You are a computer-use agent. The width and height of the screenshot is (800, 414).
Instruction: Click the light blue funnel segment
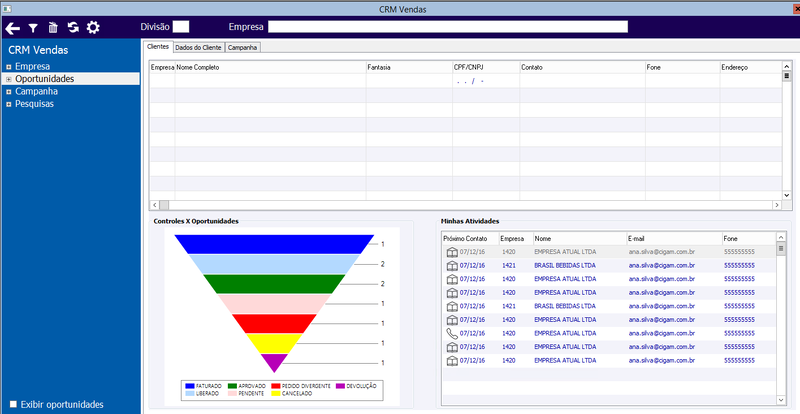[x=274, y=264]
